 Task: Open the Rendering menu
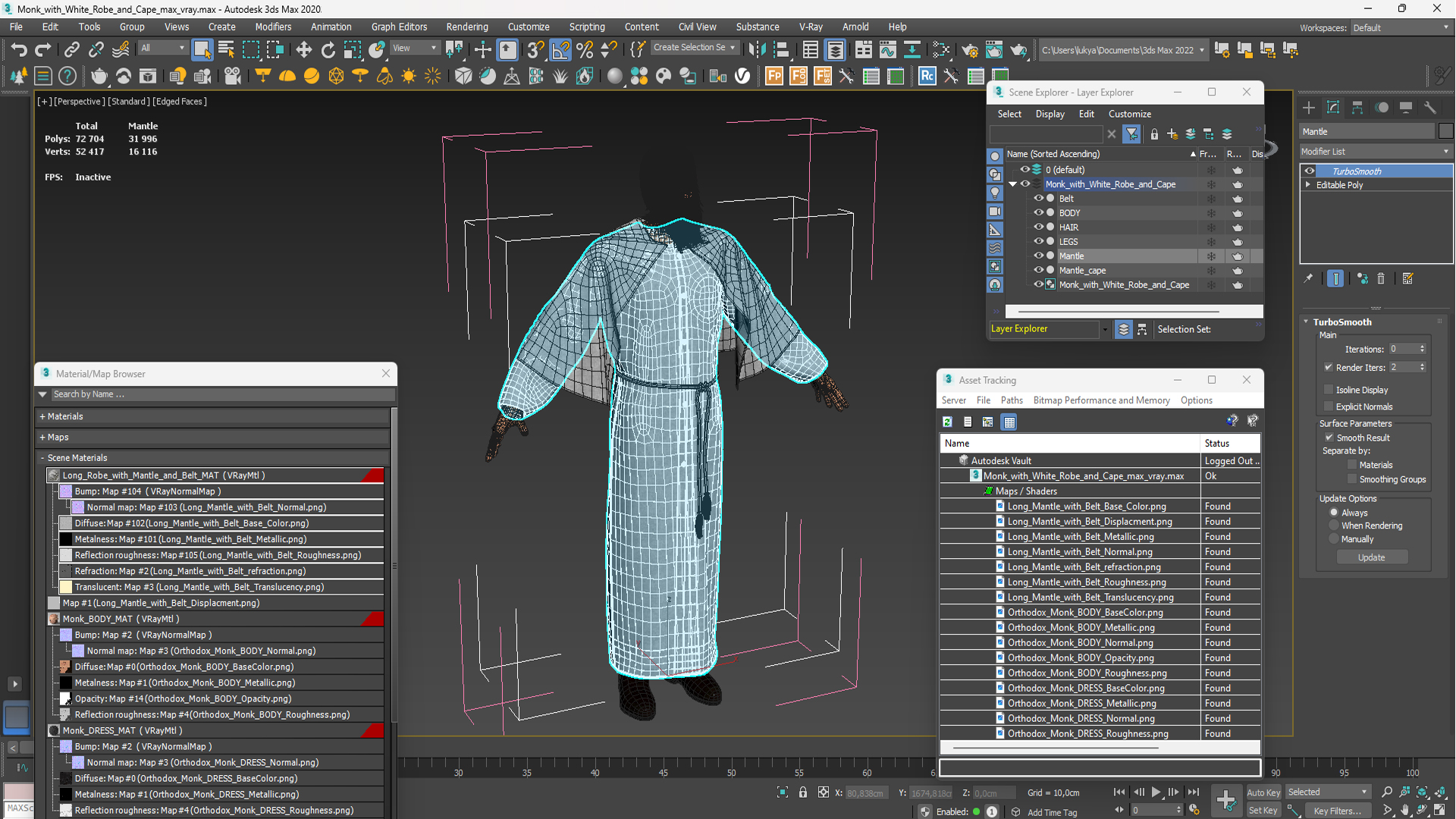pyautogui.click(x=467, y=27)
